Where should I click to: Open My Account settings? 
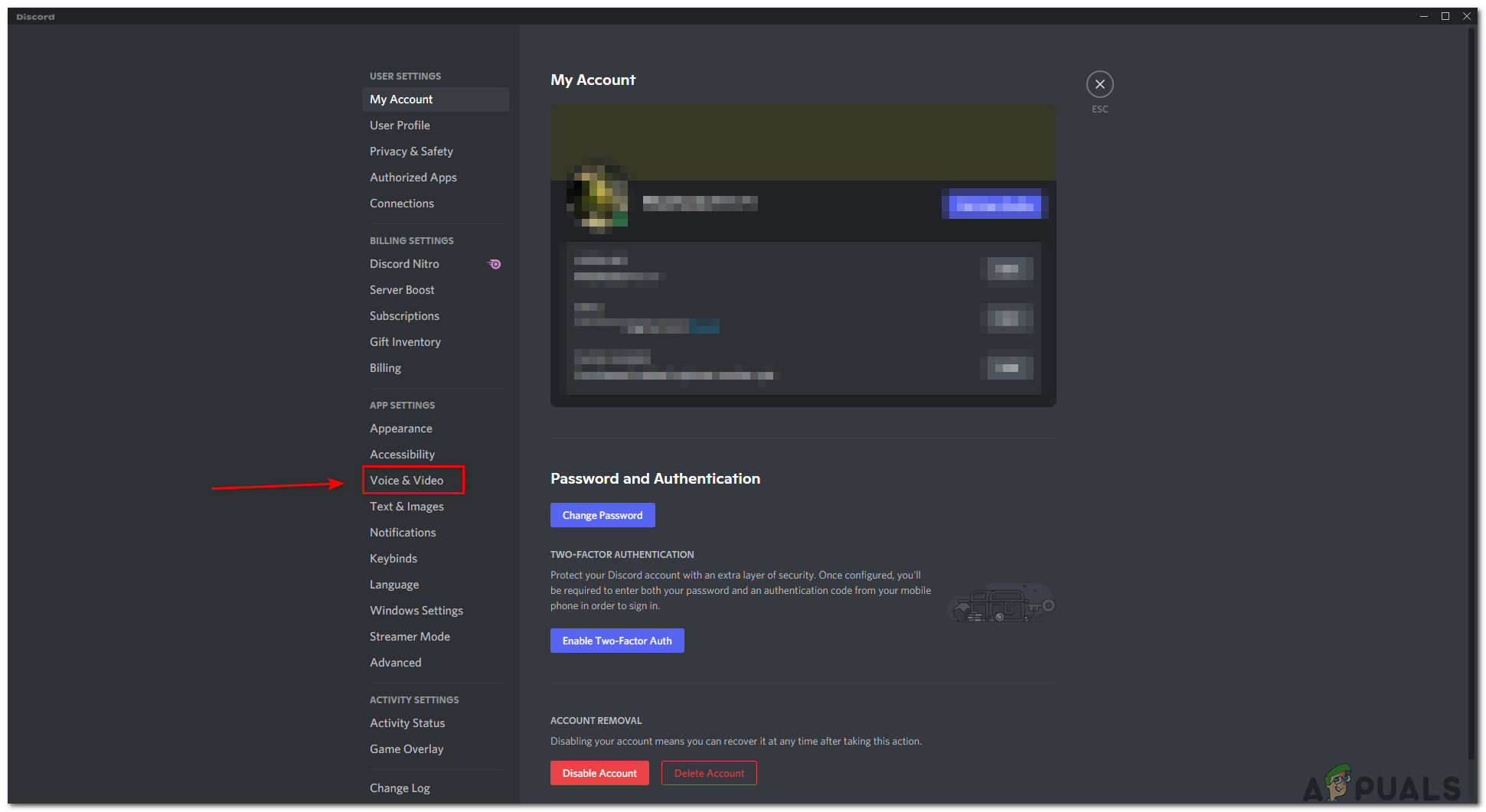pos(435,99)
